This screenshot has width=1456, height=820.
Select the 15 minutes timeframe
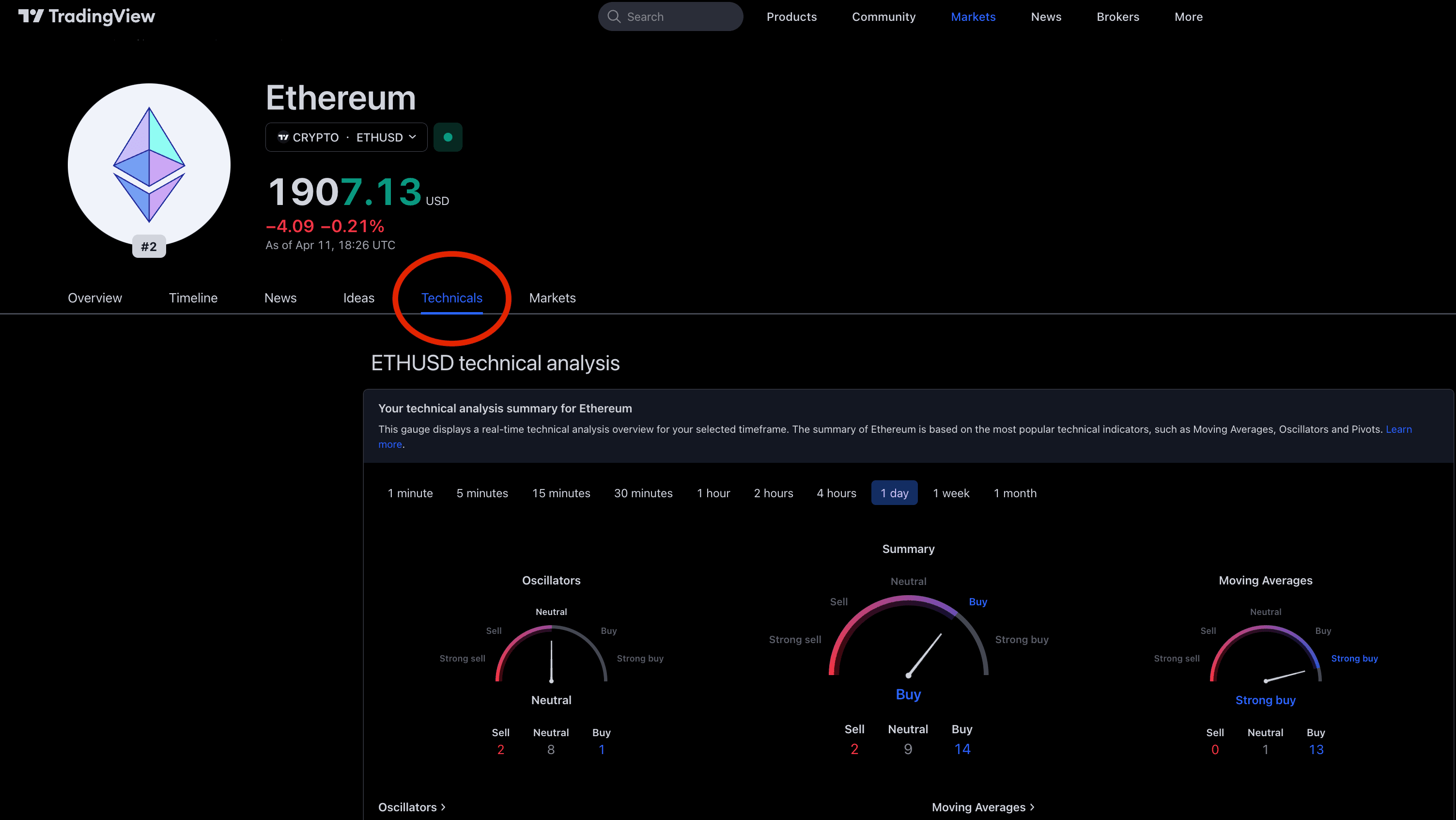[561, 493]
